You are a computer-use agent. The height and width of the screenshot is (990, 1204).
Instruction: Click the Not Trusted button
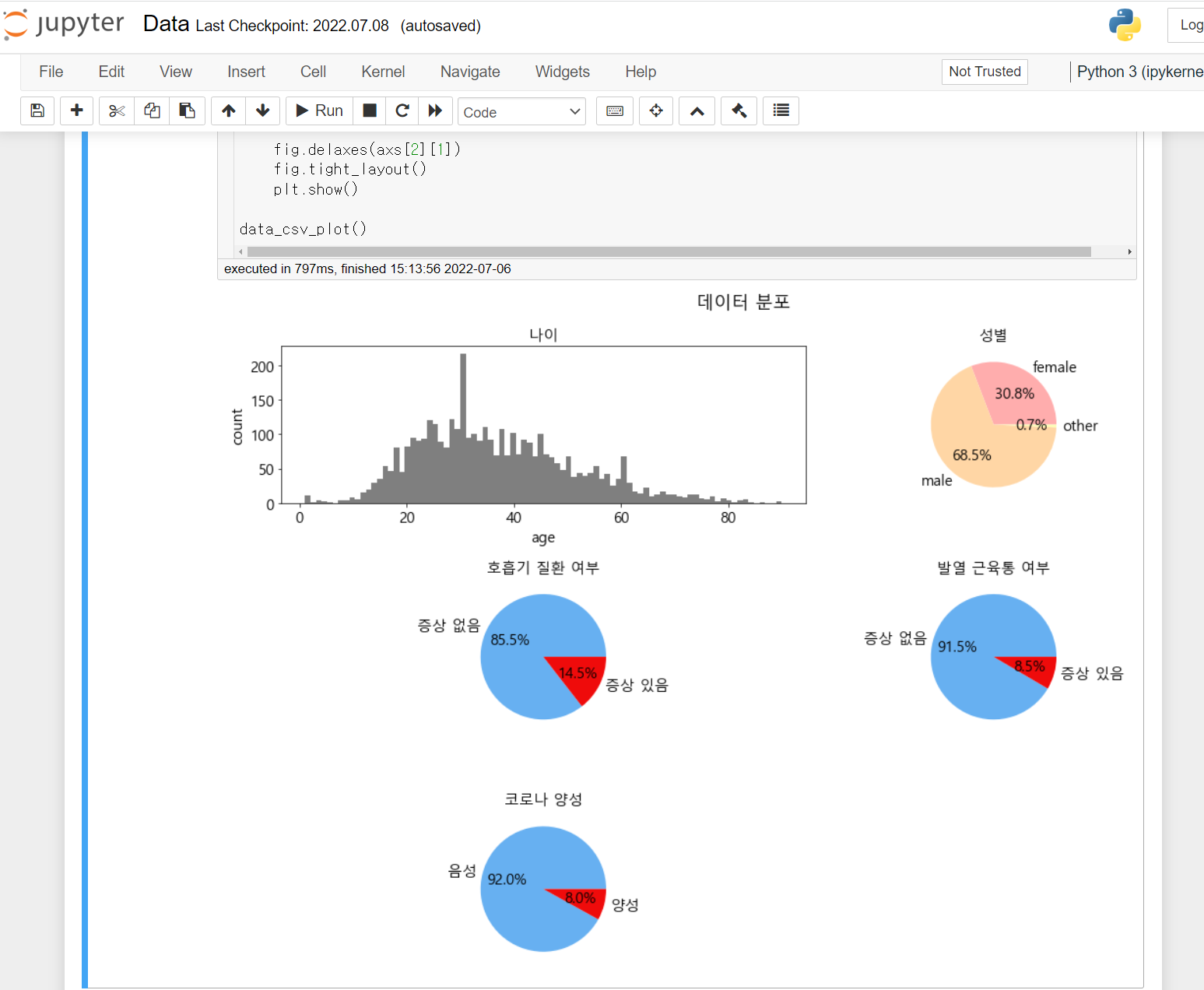984,72
